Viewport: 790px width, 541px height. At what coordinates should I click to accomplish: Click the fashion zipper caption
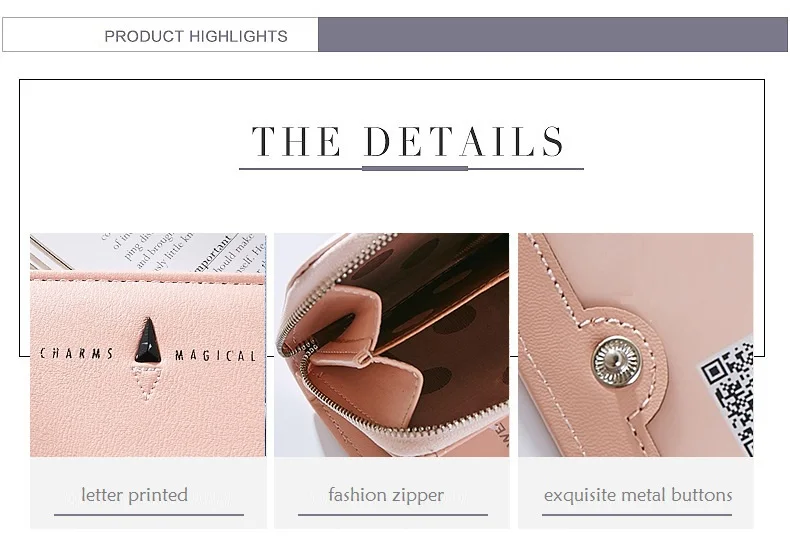click(386, 495)
